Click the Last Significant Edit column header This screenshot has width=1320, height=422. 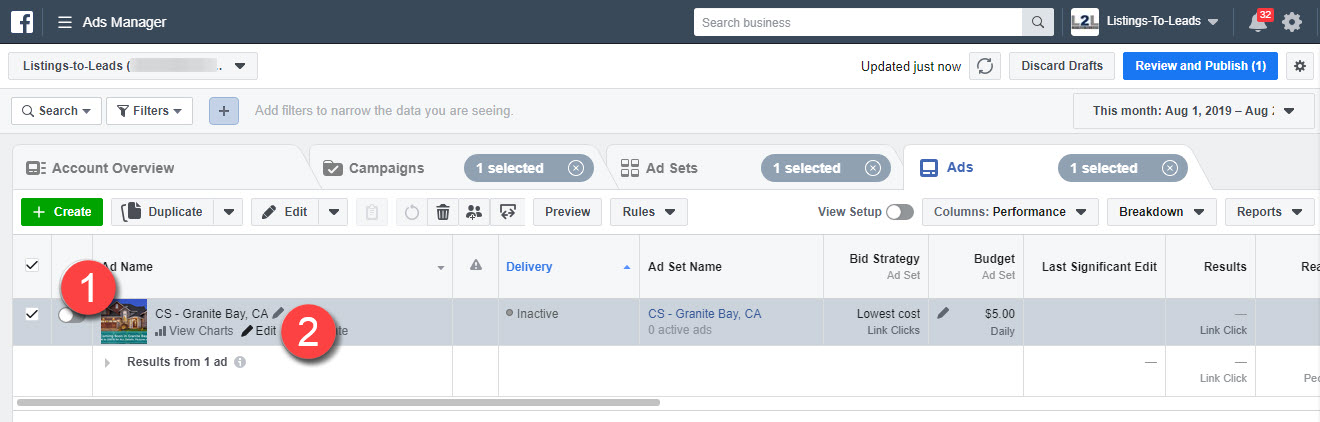(1099, 266)
